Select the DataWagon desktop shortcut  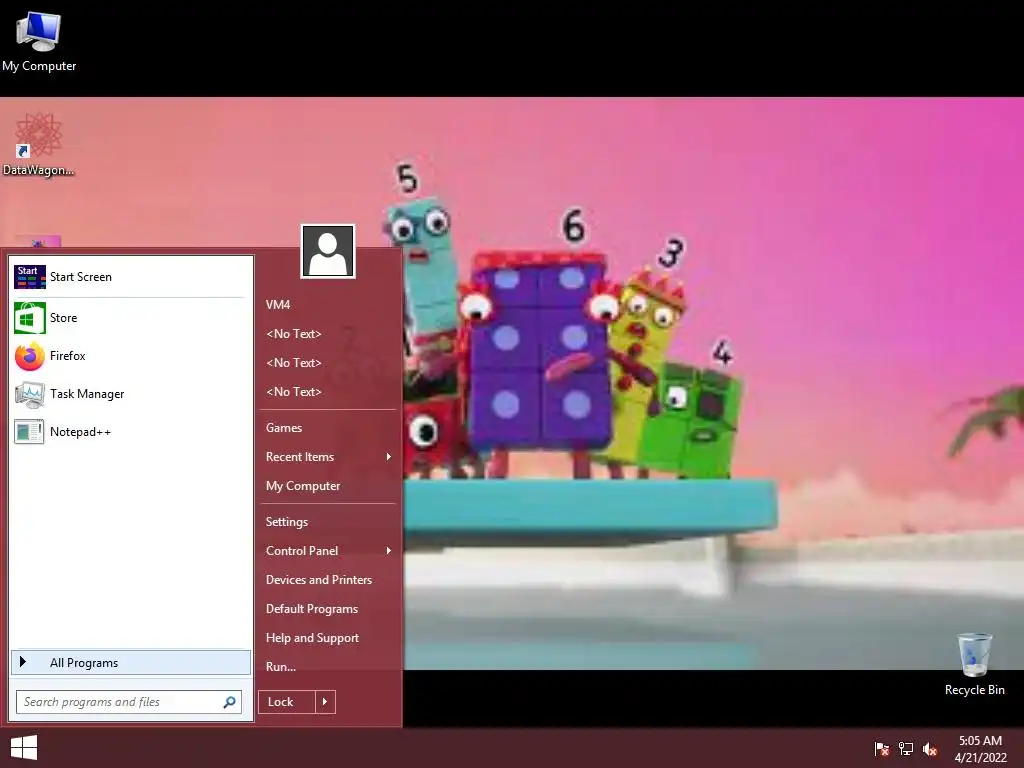pyautogui.click(x=39, y=144)
